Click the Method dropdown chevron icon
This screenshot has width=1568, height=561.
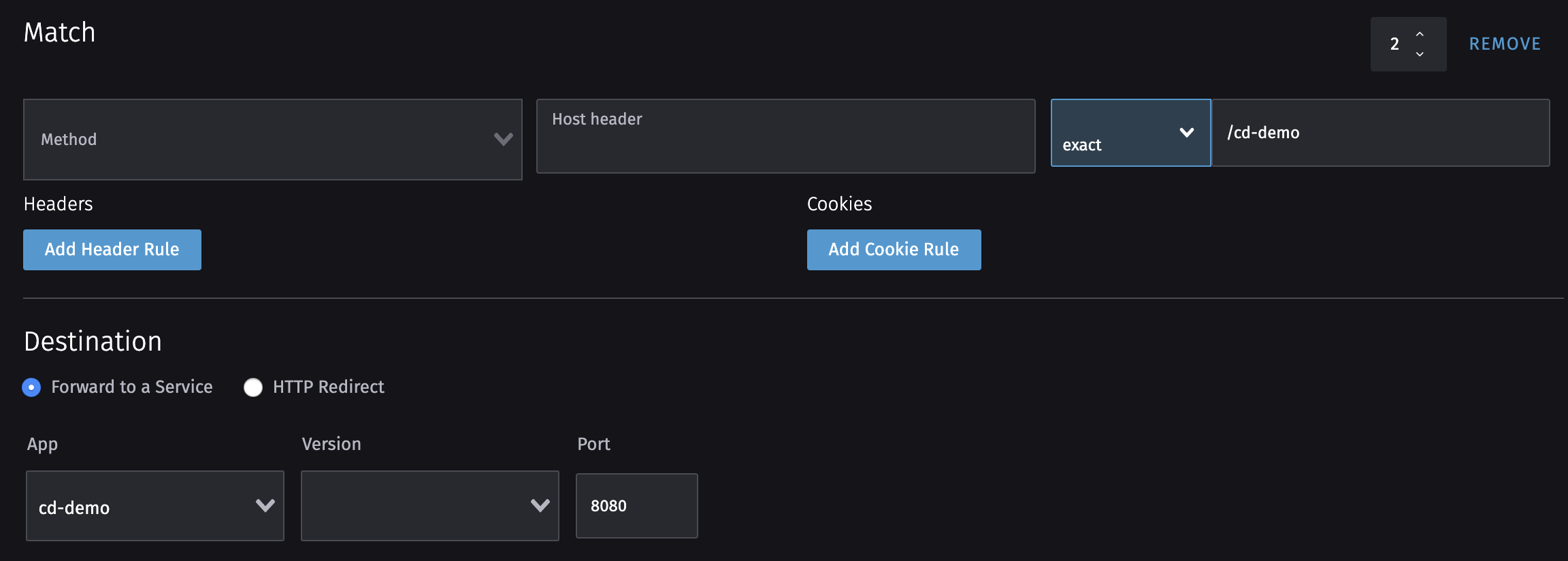504,139
